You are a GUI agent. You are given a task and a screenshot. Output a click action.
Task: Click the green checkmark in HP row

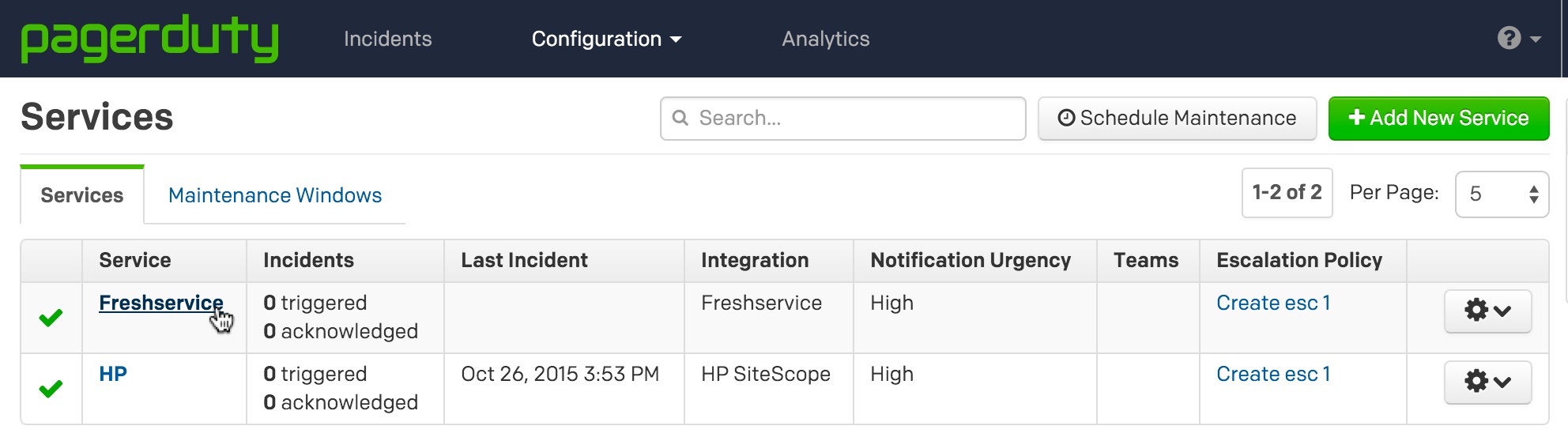[x=51, y=389]
